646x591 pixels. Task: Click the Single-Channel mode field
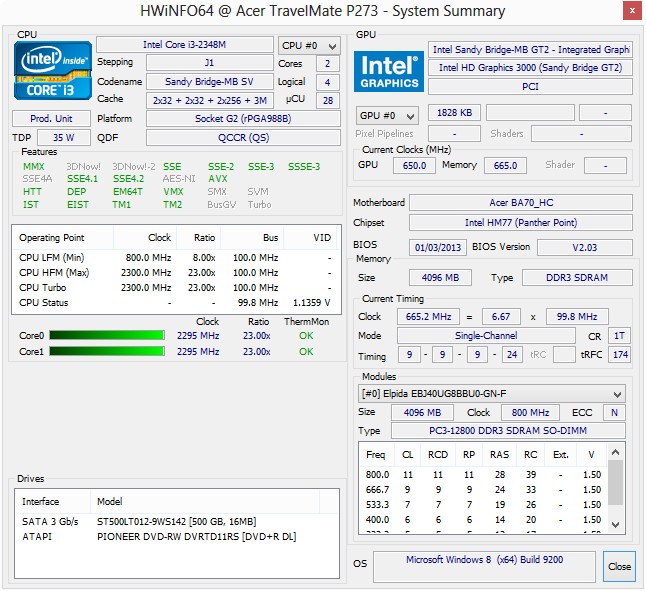(486, 336)
